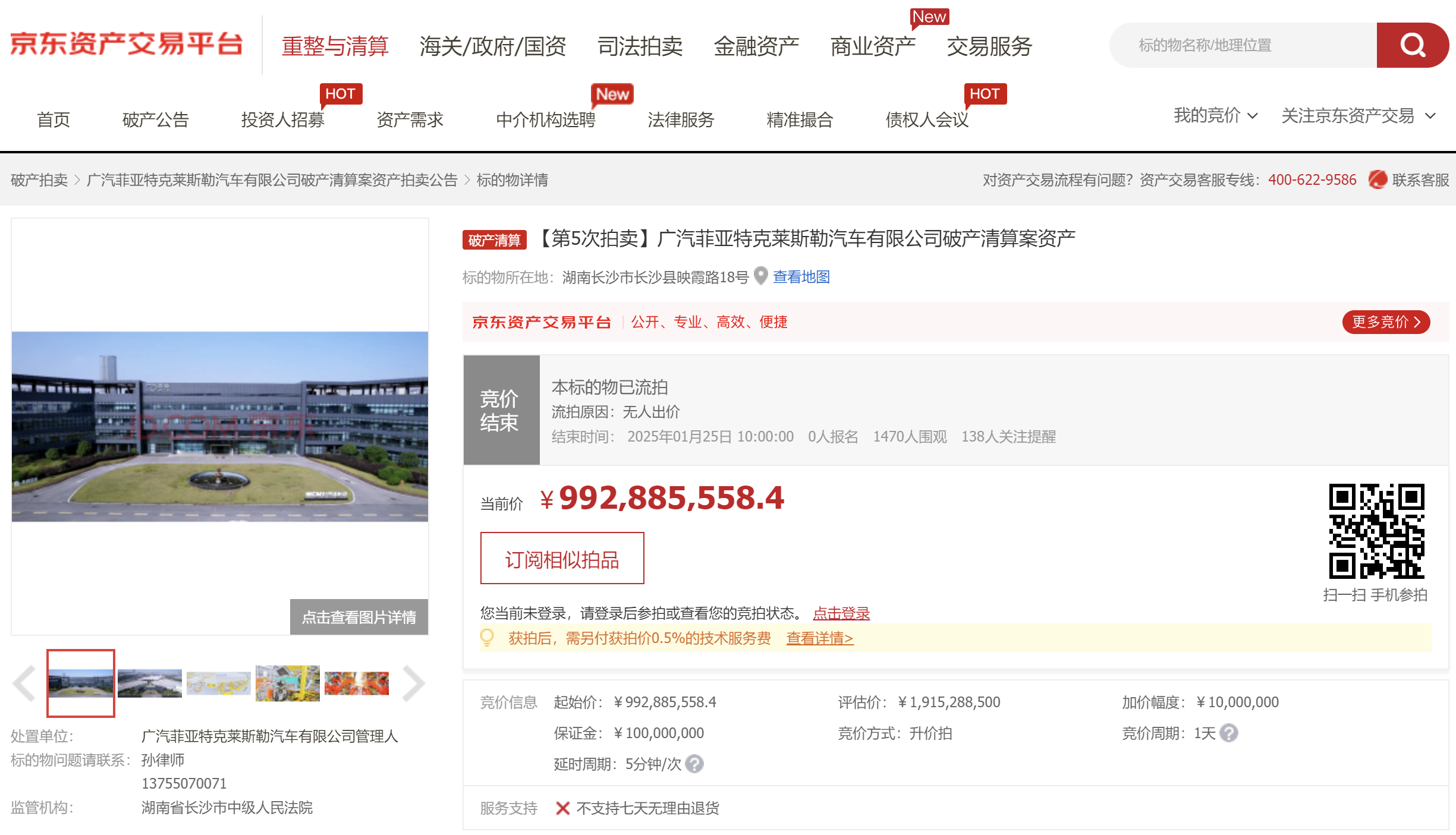Open the 司法拍卖 menu item
The width and height of the screenshot is (1456, 835).
click(640, 46)
